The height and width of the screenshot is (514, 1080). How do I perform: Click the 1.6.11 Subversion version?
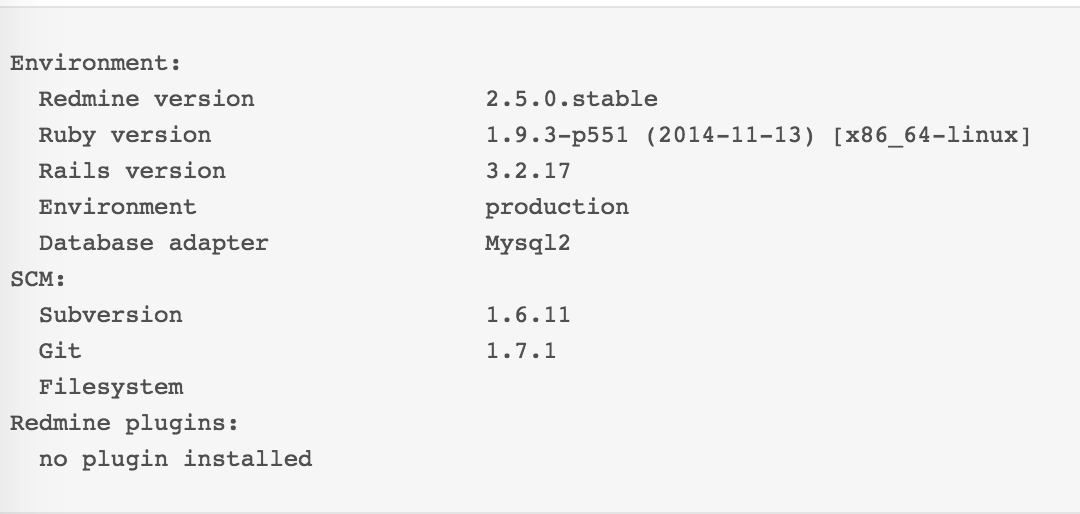coord(528,315)
